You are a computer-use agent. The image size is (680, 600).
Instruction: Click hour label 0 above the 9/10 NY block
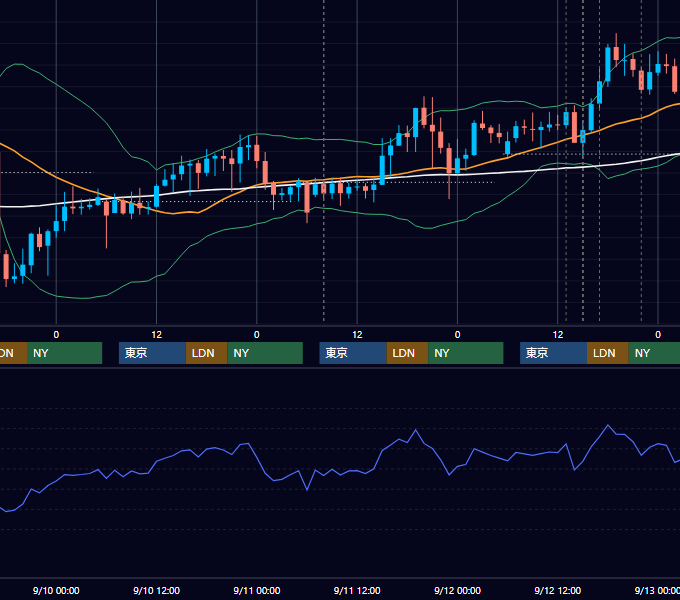point(257,335)
